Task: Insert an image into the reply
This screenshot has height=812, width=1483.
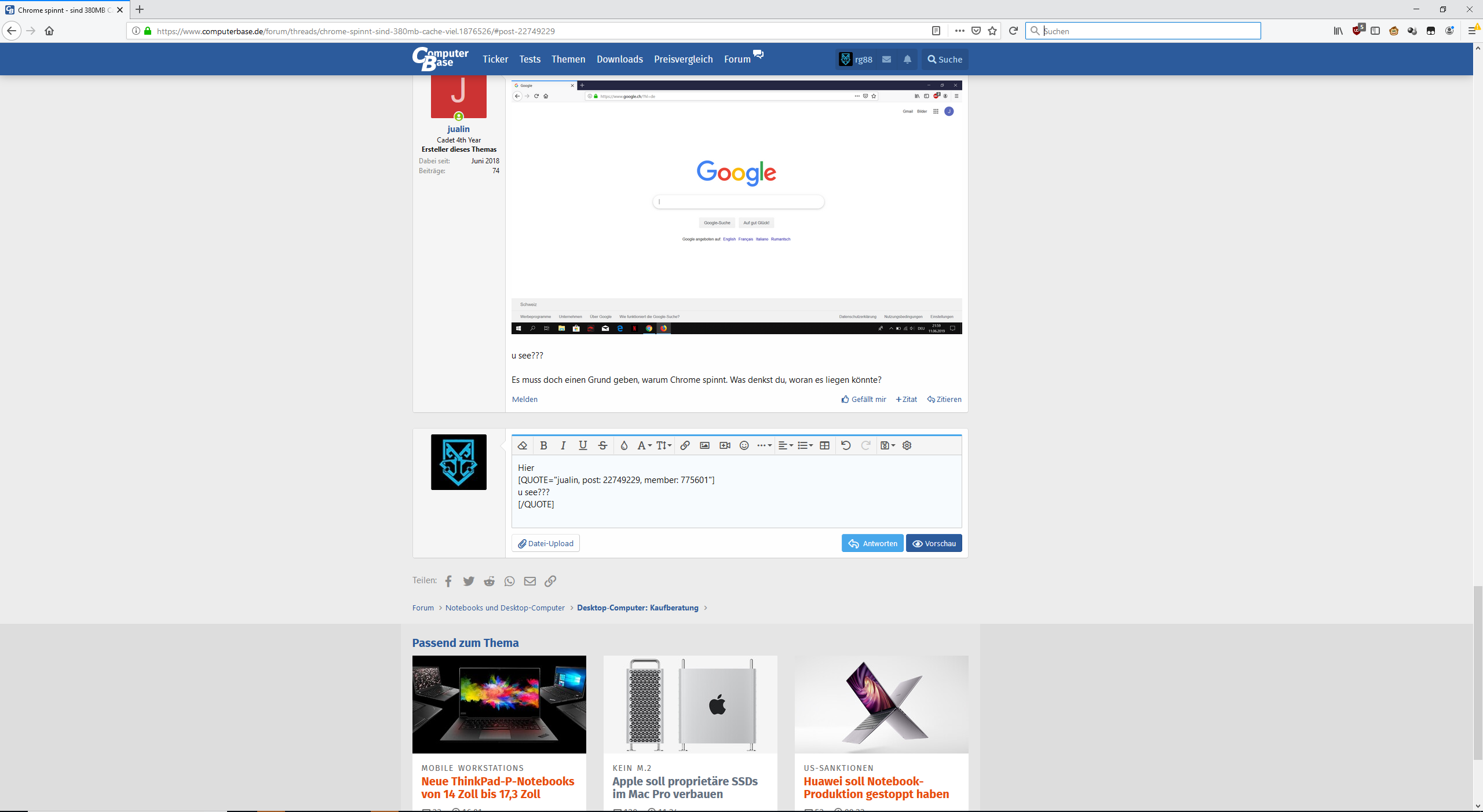Action: point(704,445)
